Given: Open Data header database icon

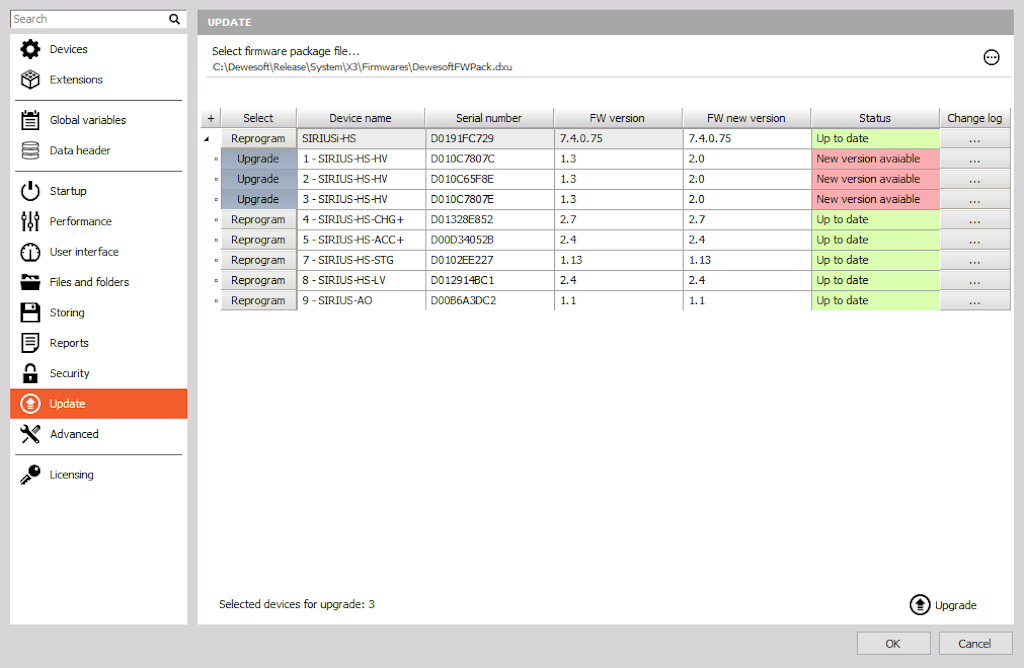Looking at the screenshot, I should (x=30, y=150).
